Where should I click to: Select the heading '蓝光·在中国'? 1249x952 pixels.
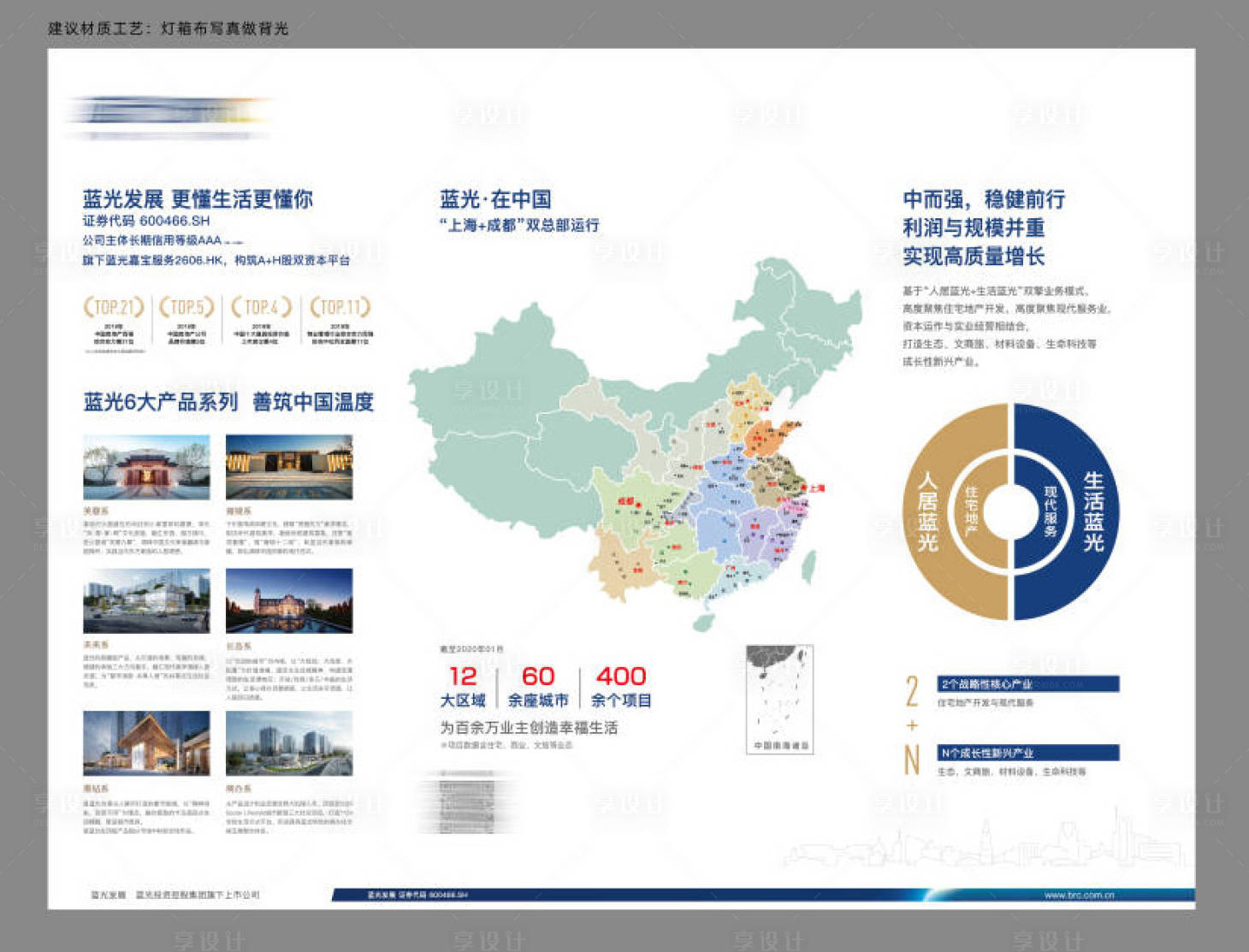tap(495, 199)
